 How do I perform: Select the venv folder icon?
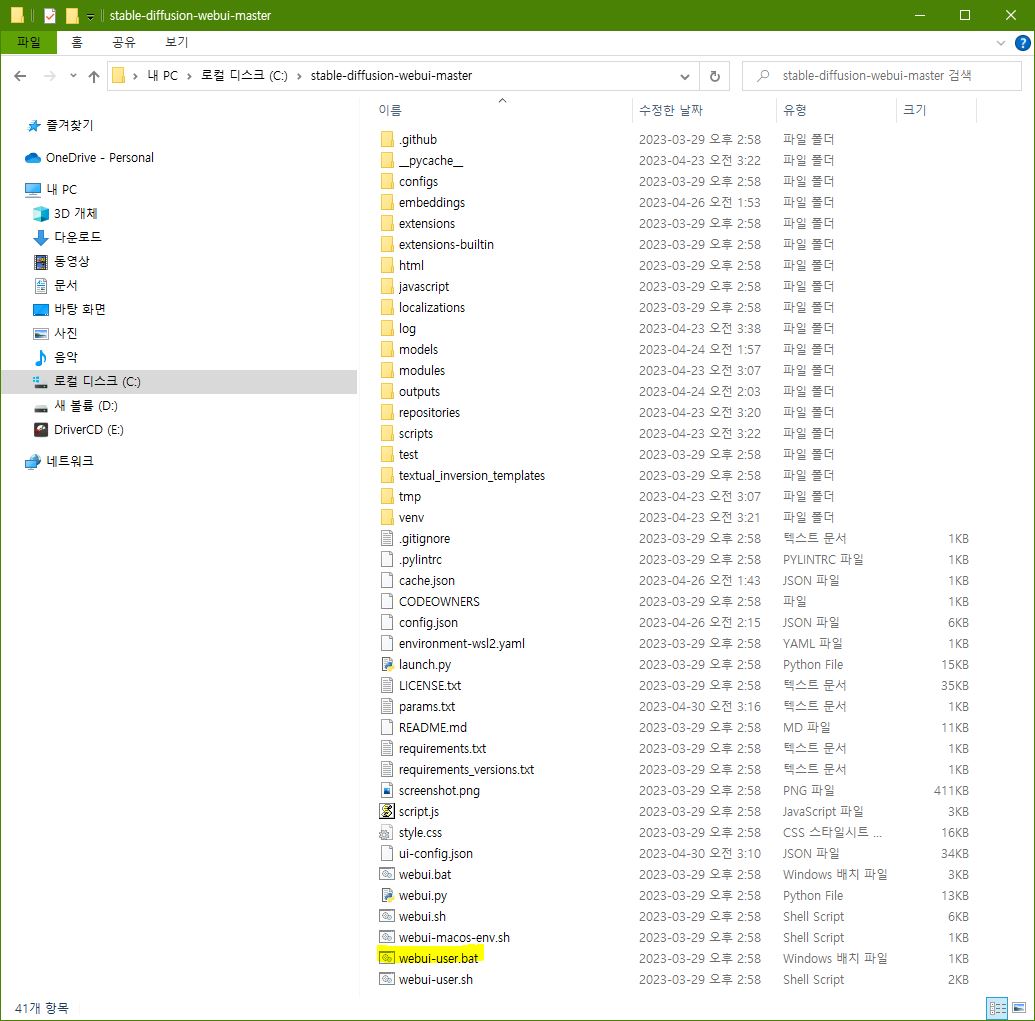(387, 517)
